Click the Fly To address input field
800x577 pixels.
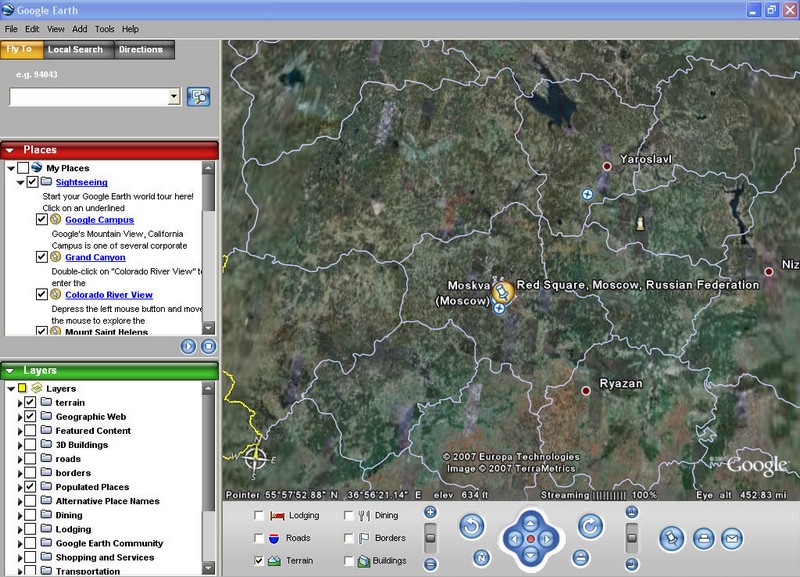click(89, 96)
